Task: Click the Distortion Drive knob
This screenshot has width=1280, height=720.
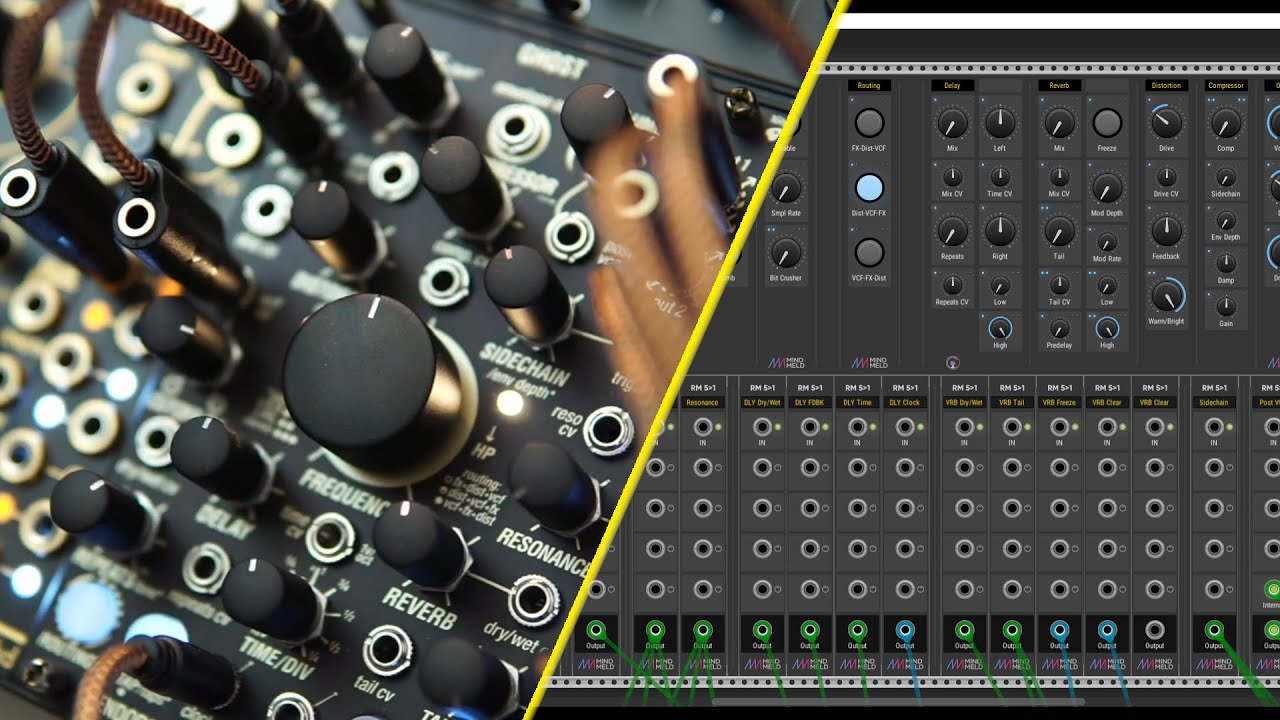Action: click(1166, 123)
